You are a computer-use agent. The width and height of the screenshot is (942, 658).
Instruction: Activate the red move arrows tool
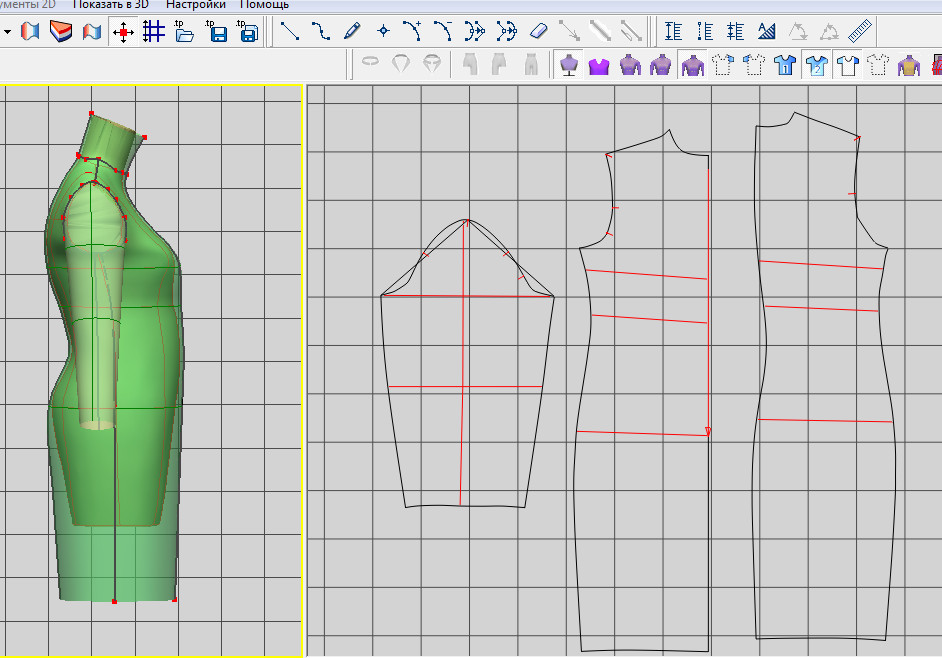[x=123, y=31]
